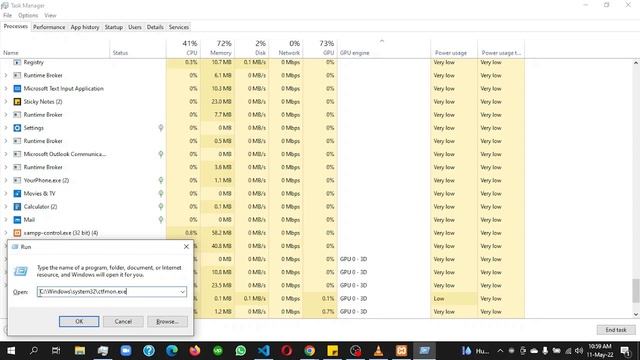Click the vertical scrollbar thumb in the process list
The image size is (640, 360).
636,291
